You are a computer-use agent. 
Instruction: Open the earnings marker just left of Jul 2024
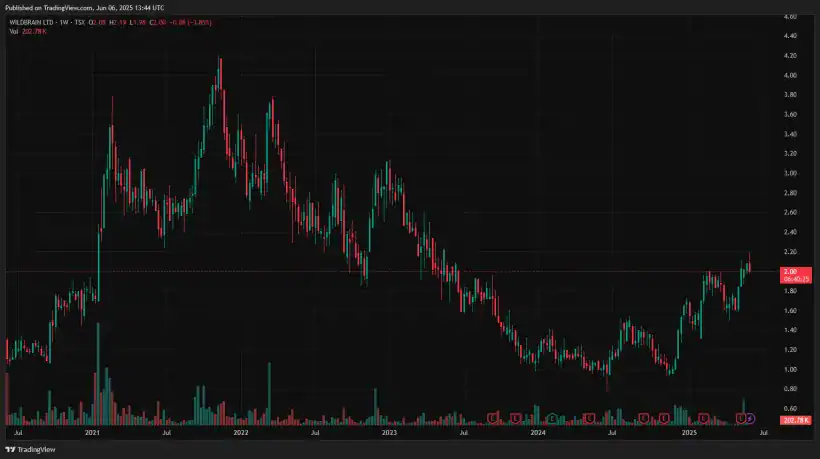pyautogui.click(x=590, y=417)
